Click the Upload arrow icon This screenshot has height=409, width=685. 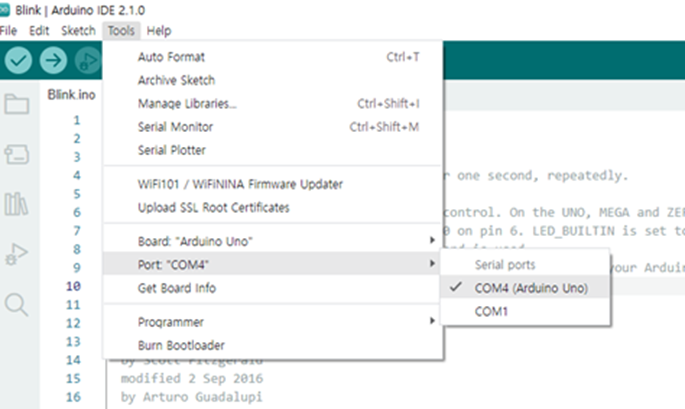(x=53, y=60)
